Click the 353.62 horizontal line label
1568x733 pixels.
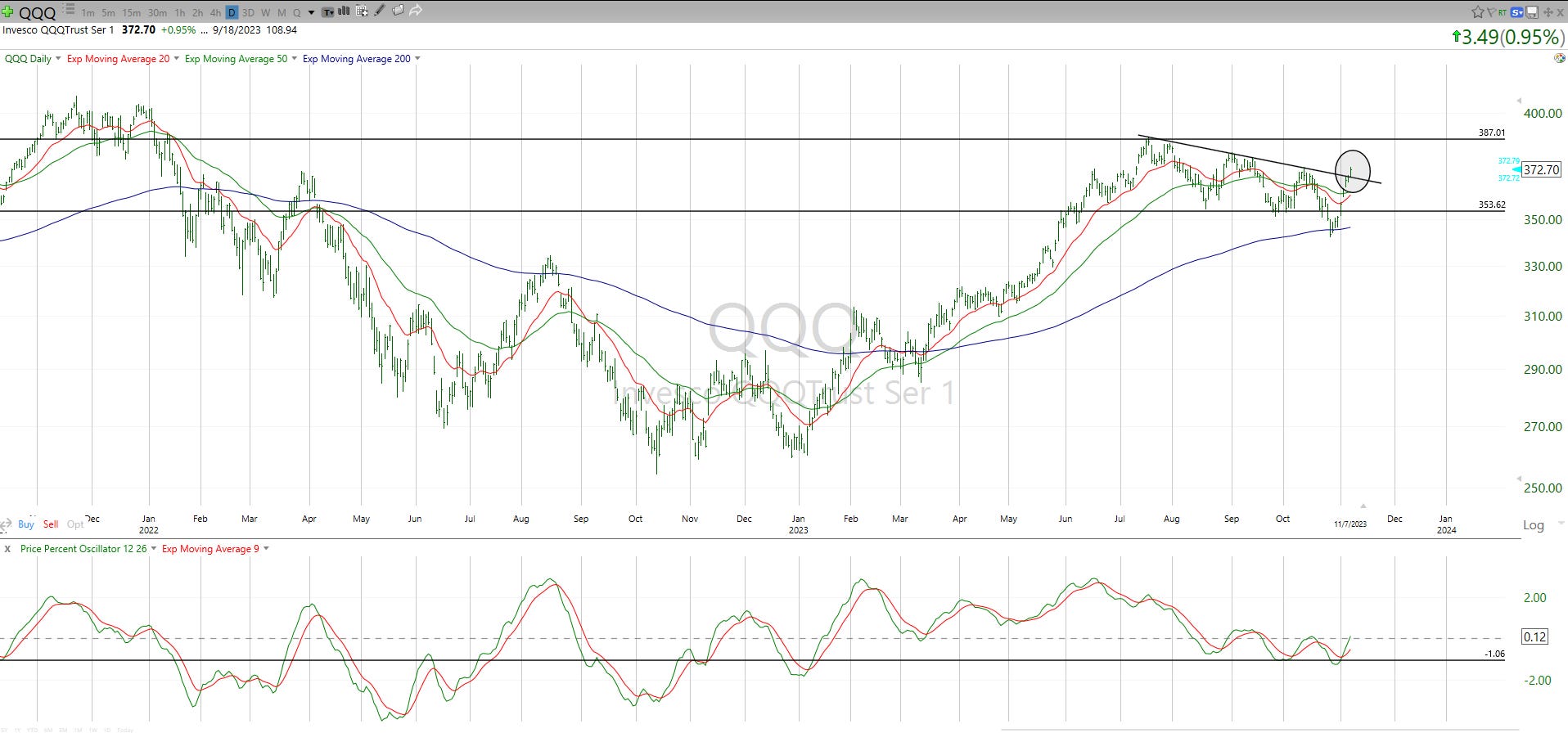[x=1491, y=205]
